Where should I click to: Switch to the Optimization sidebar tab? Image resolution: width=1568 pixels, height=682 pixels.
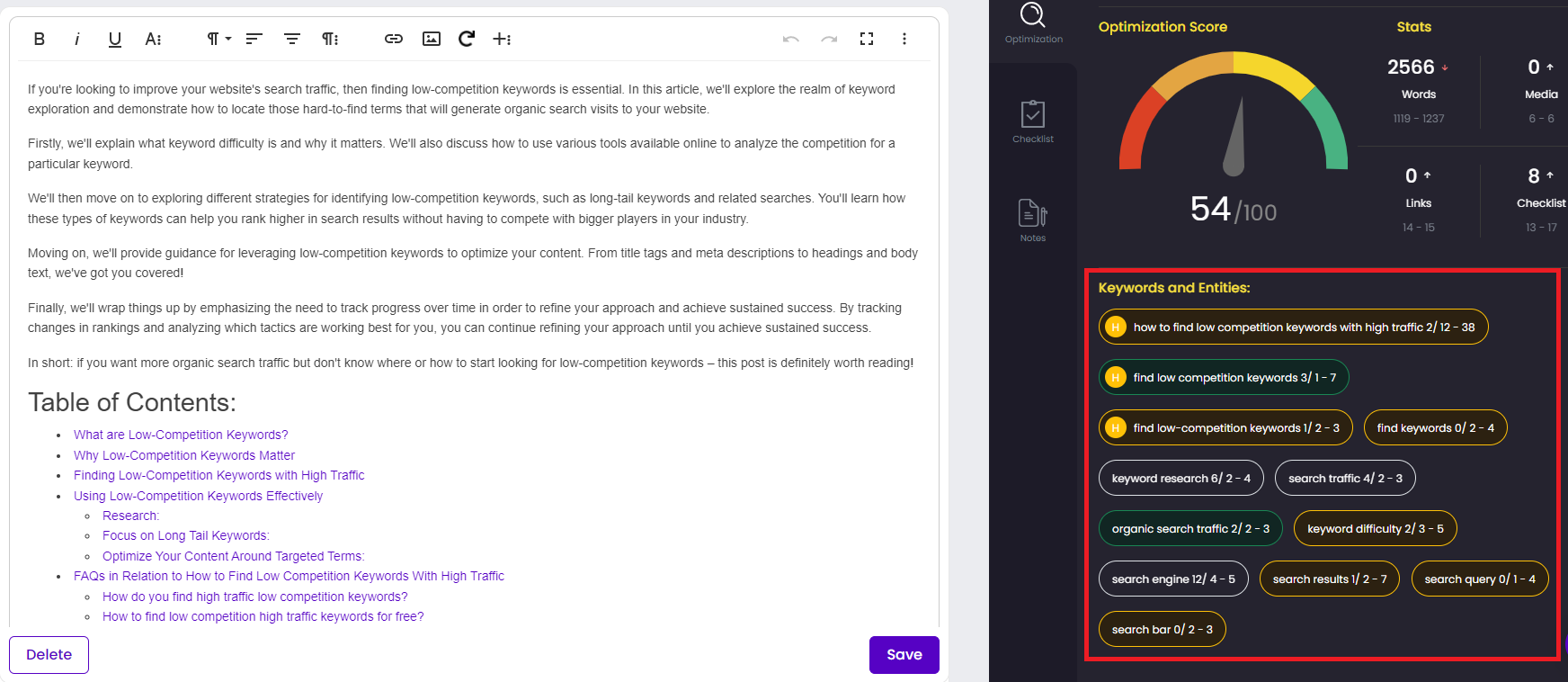point(1033,22)
